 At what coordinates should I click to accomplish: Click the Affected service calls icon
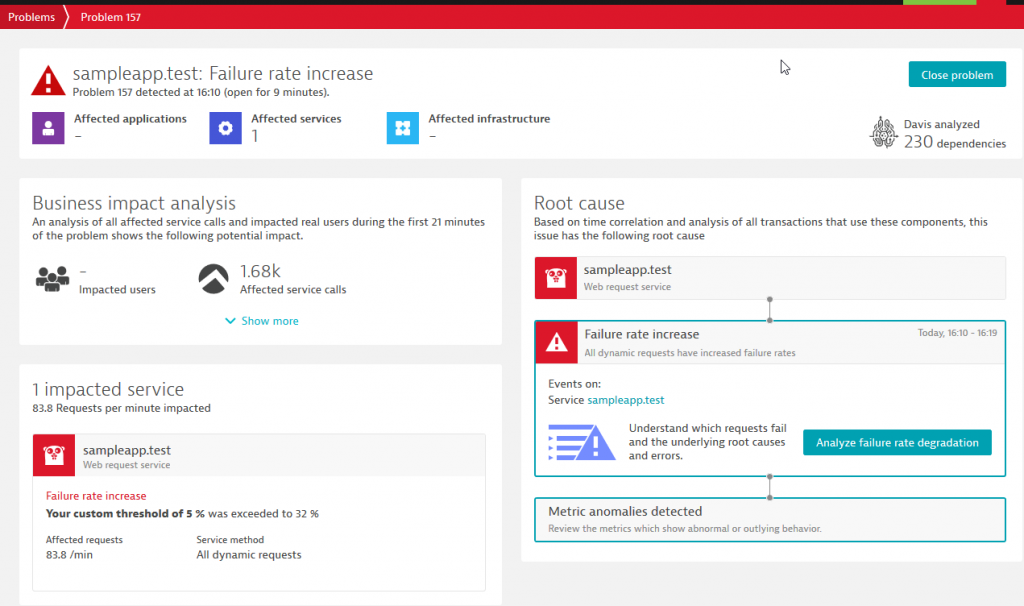tap(214, 278)
